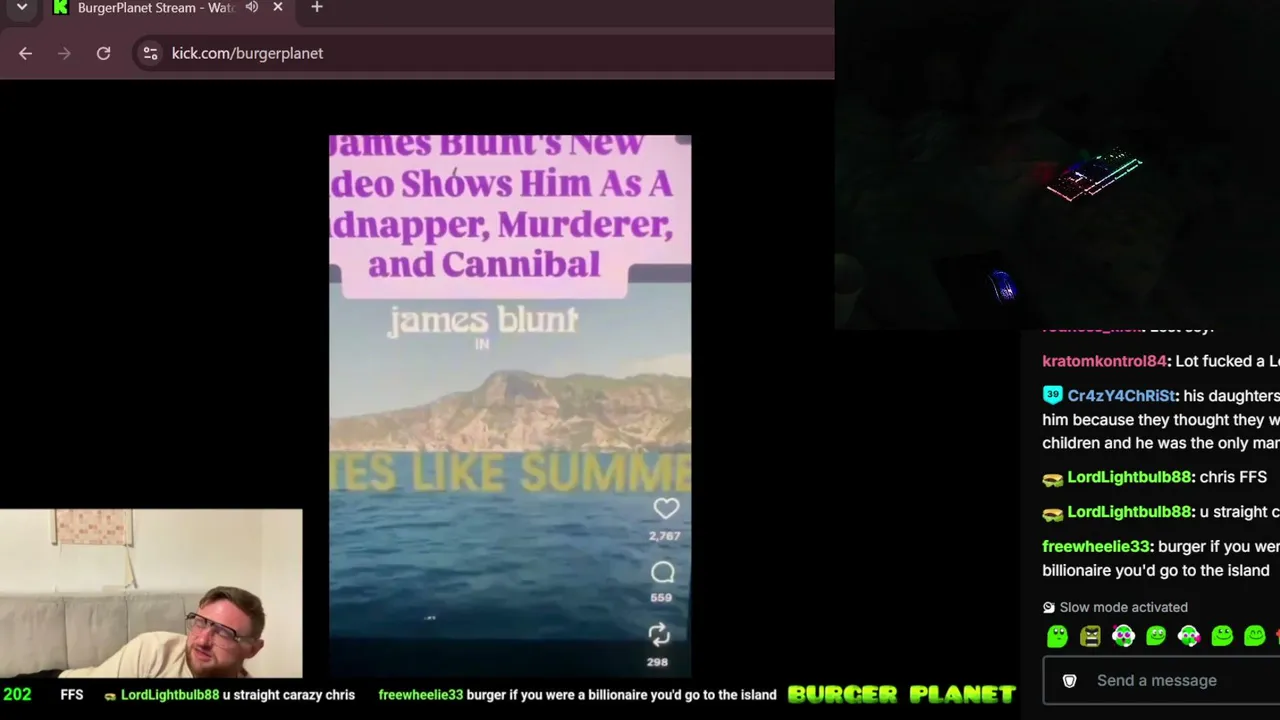Click the 2,767 likes count
Image resolution: width=1280 pixels, height=720 pixels.
point(664,536)
